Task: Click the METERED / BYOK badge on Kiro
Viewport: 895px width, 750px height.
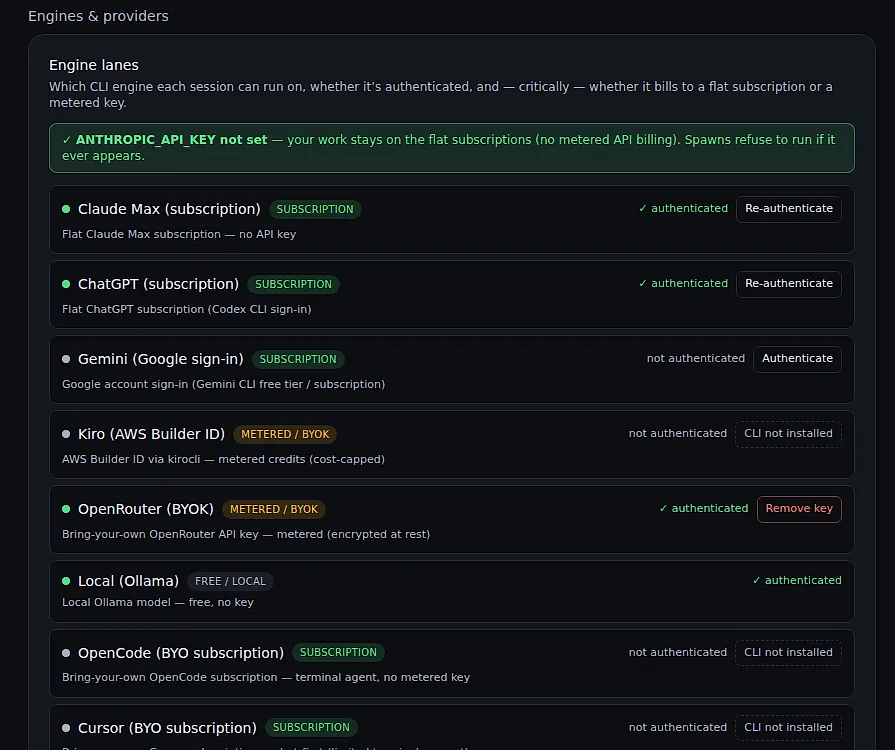Action: [285, 434]
